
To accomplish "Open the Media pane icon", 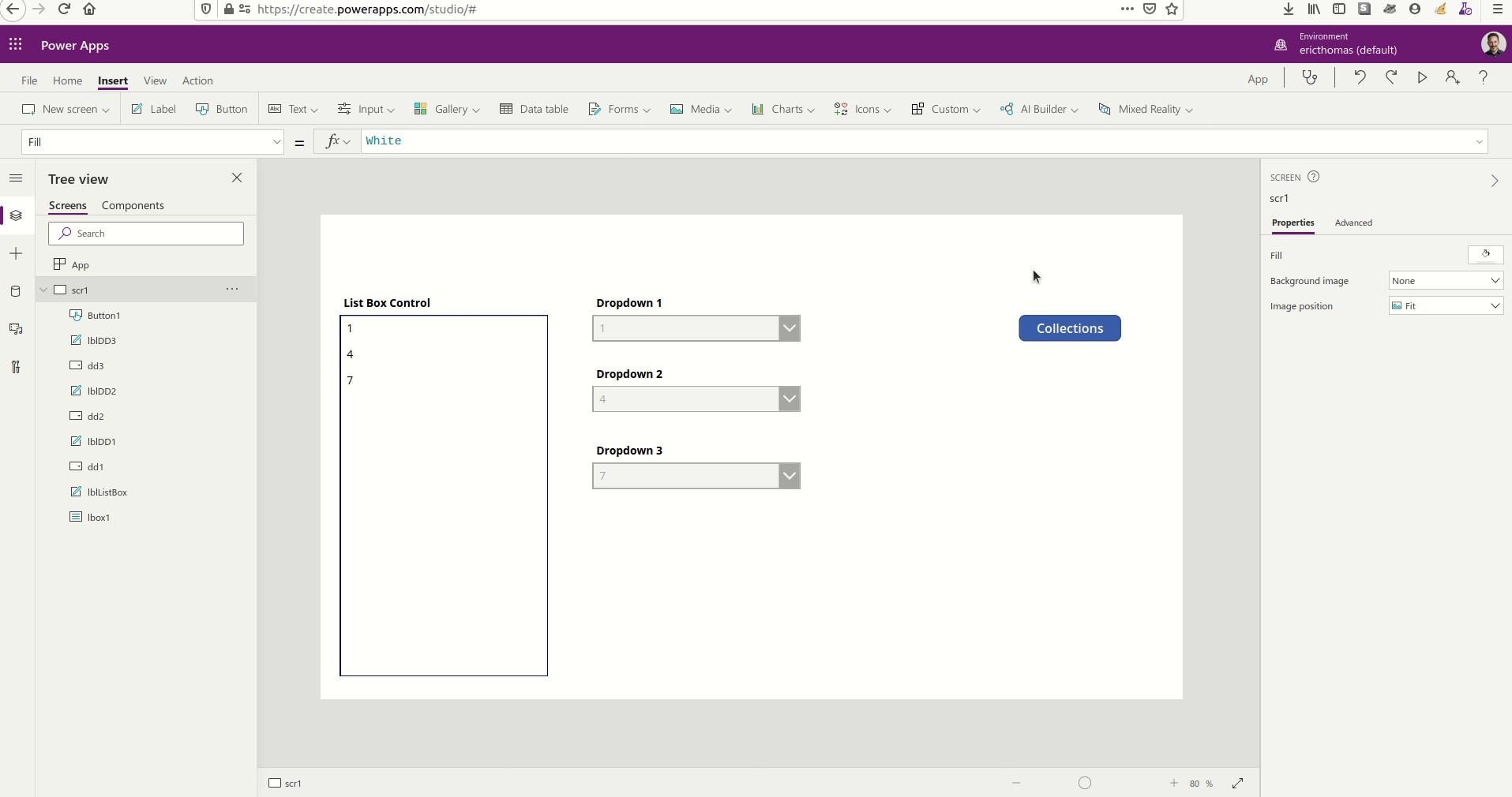I will (16, 329).
